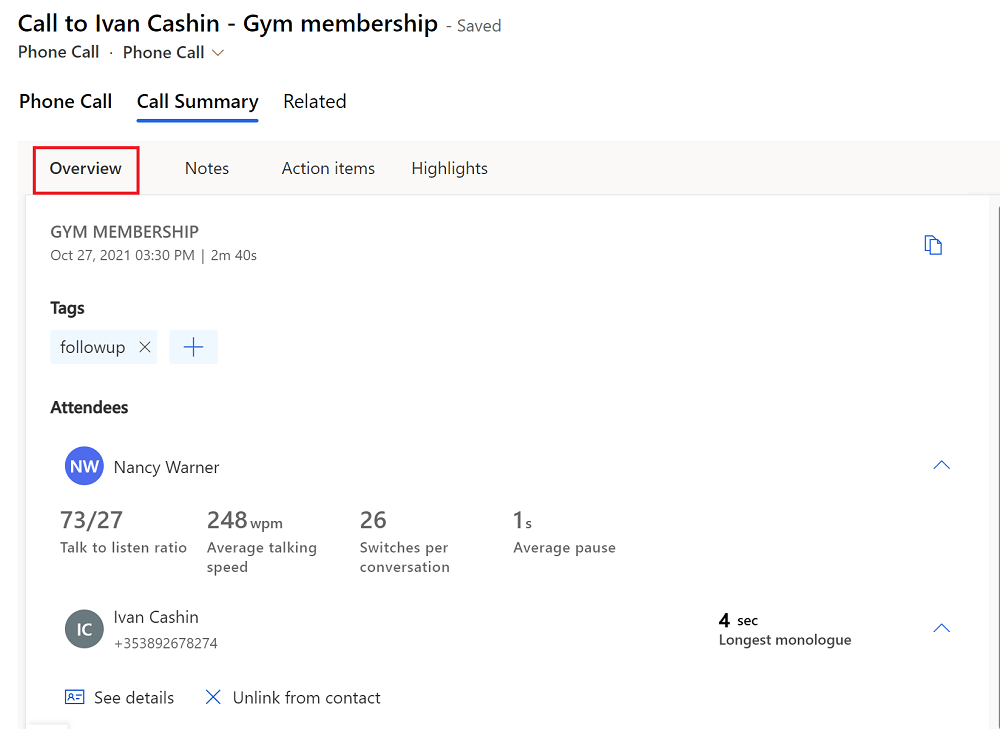
Task: Select the Overview sub-tab
Action: tap(86, 169)
